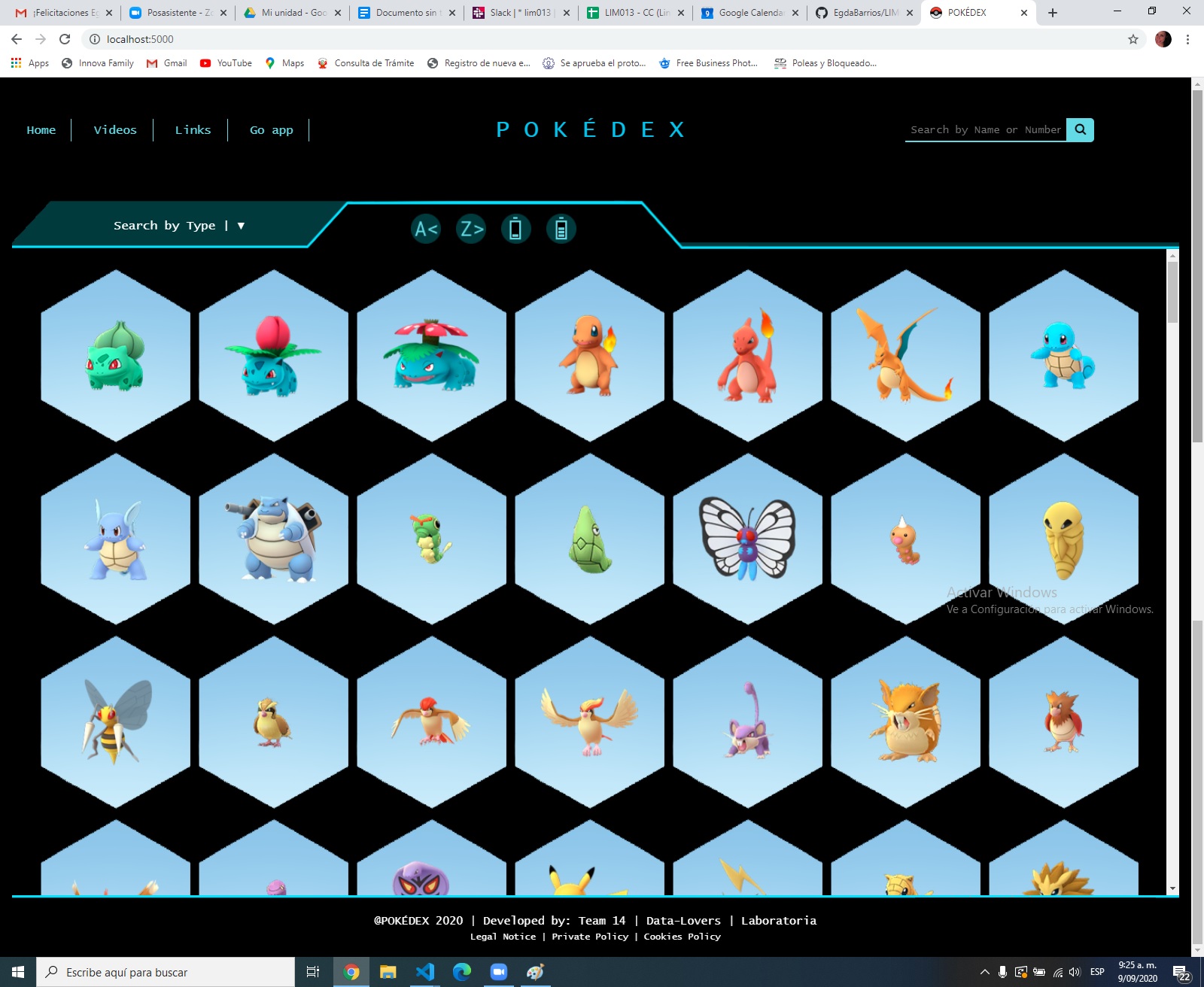
Task: Show hidden system tray icons
Action: (984, 972)
